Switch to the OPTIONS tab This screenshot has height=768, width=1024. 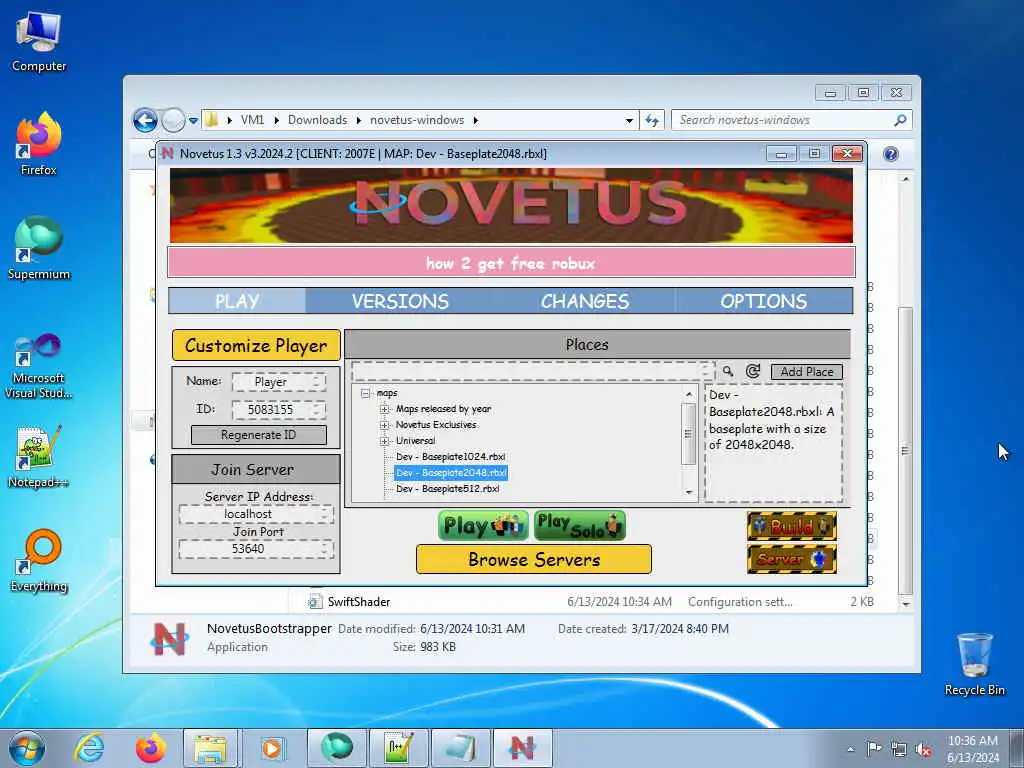click(x=763, y=301)
